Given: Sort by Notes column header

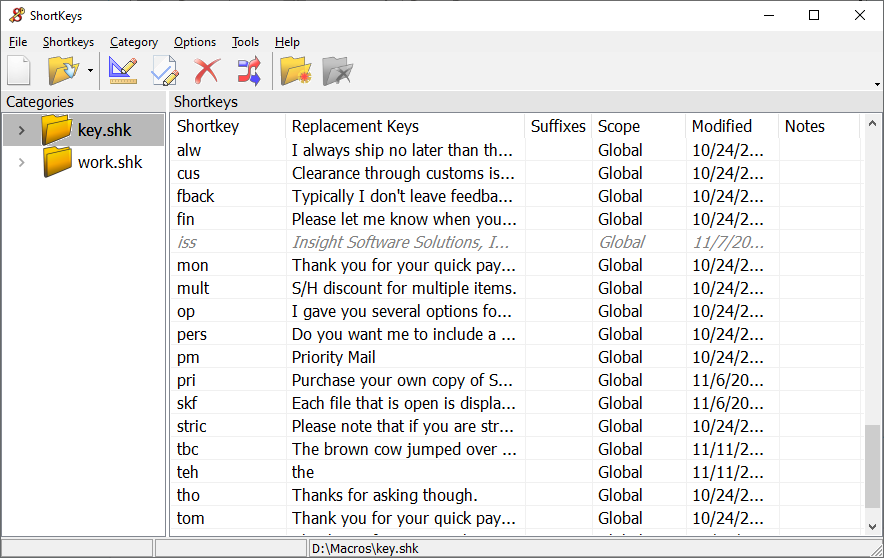Looking at the screenshot, I should (x=819, y=126).
